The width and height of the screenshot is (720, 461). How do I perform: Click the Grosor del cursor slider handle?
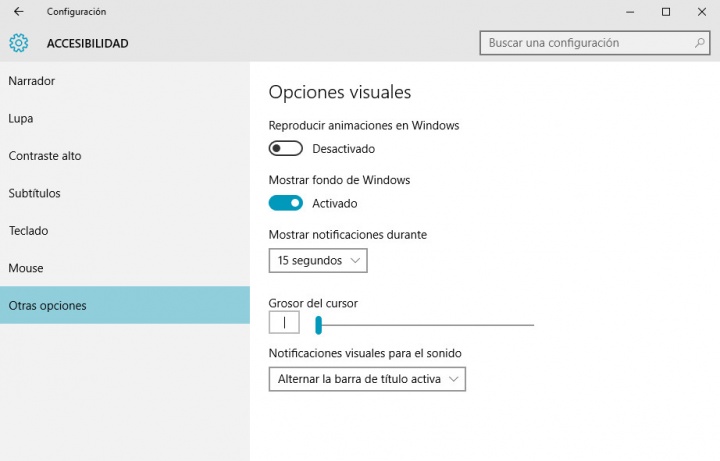(x=318, y=325)
